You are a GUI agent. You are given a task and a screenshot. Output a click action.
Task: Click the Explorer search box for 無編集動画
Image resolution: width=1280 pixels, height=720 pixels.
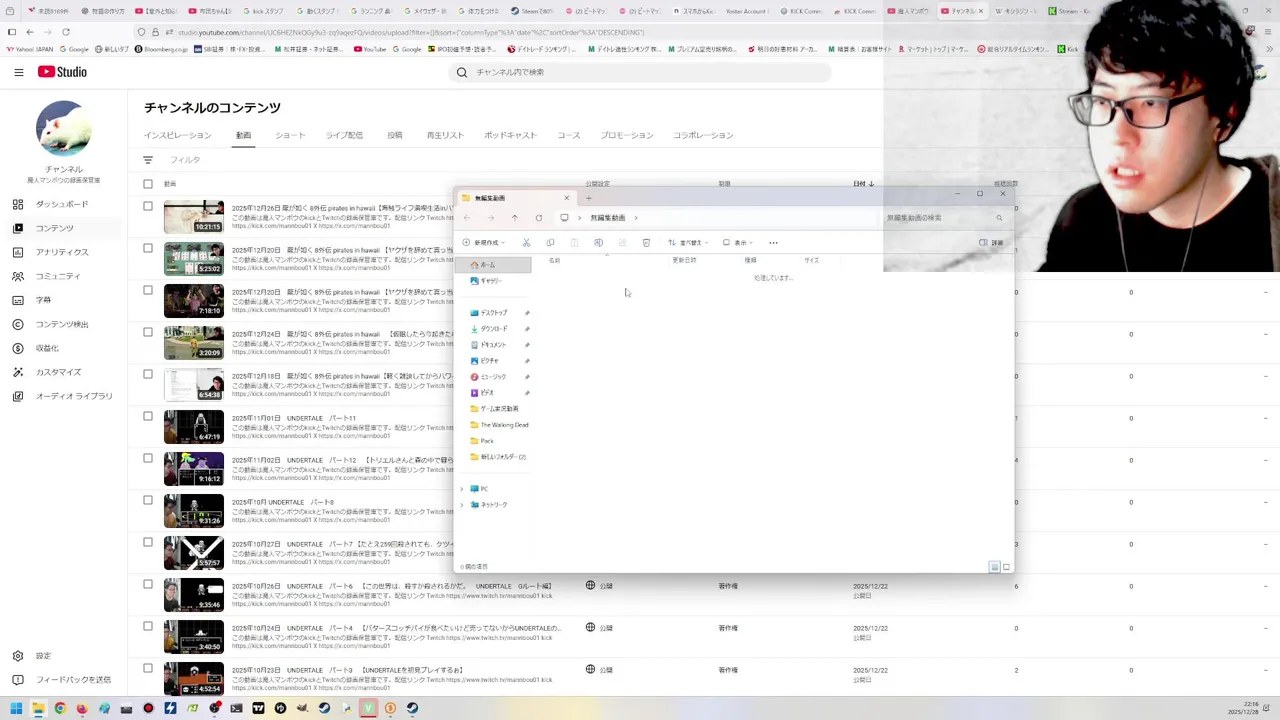(x=945, y=218)
